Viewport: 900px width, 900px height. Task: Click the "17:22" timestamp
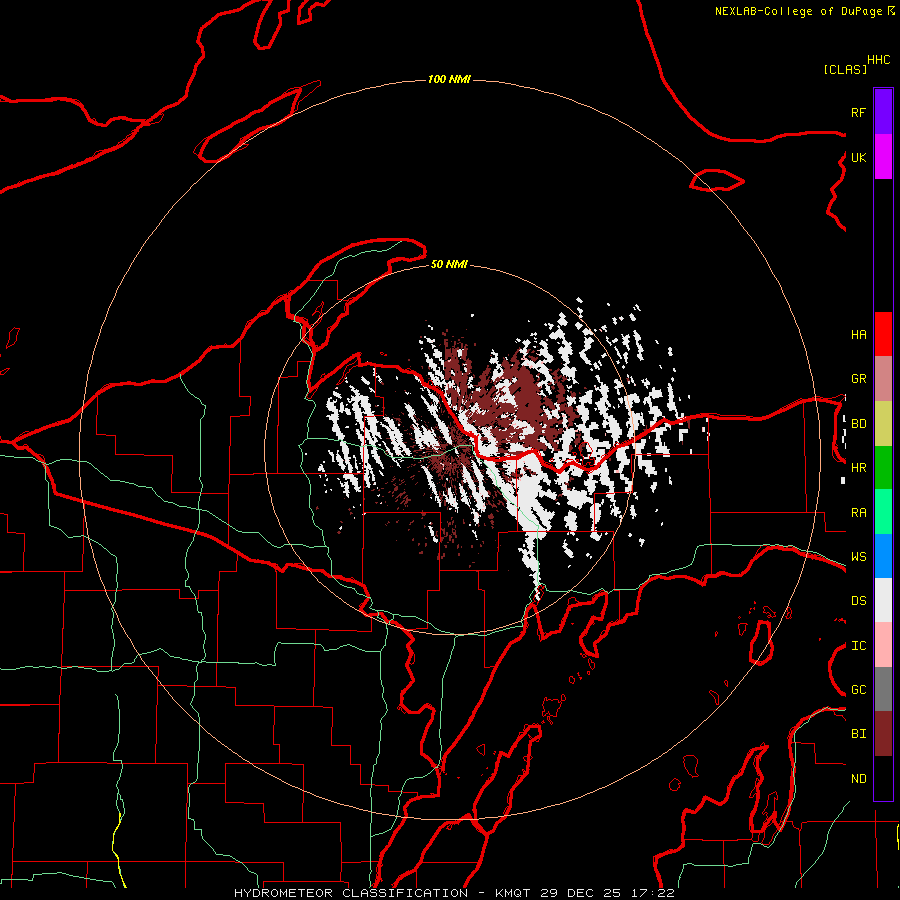coord(653,893)
